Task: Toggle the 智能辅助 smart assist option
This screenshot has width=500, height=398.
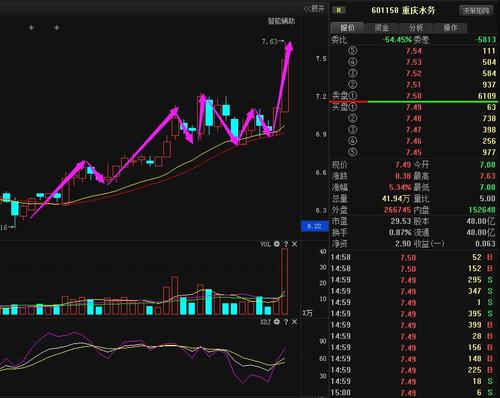Action: 282,21
